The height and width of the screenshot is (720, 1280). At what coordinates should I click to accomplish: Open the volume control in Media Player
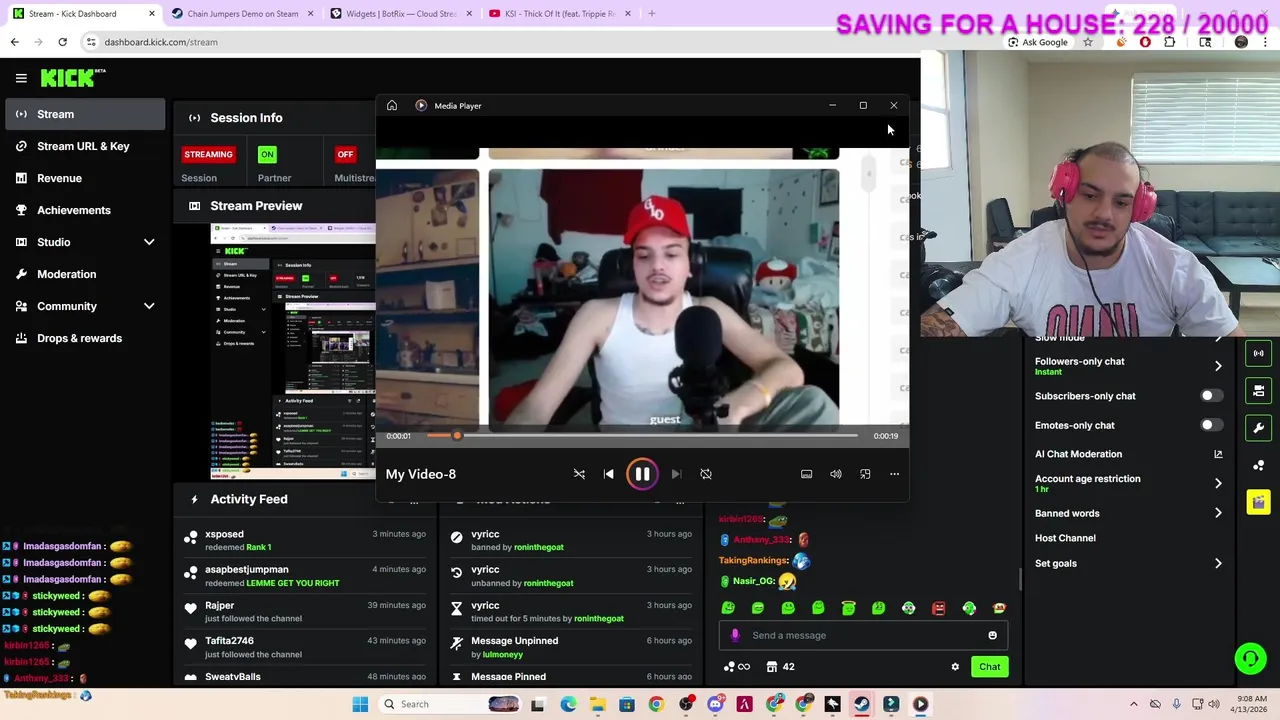(x=836, y=474)
